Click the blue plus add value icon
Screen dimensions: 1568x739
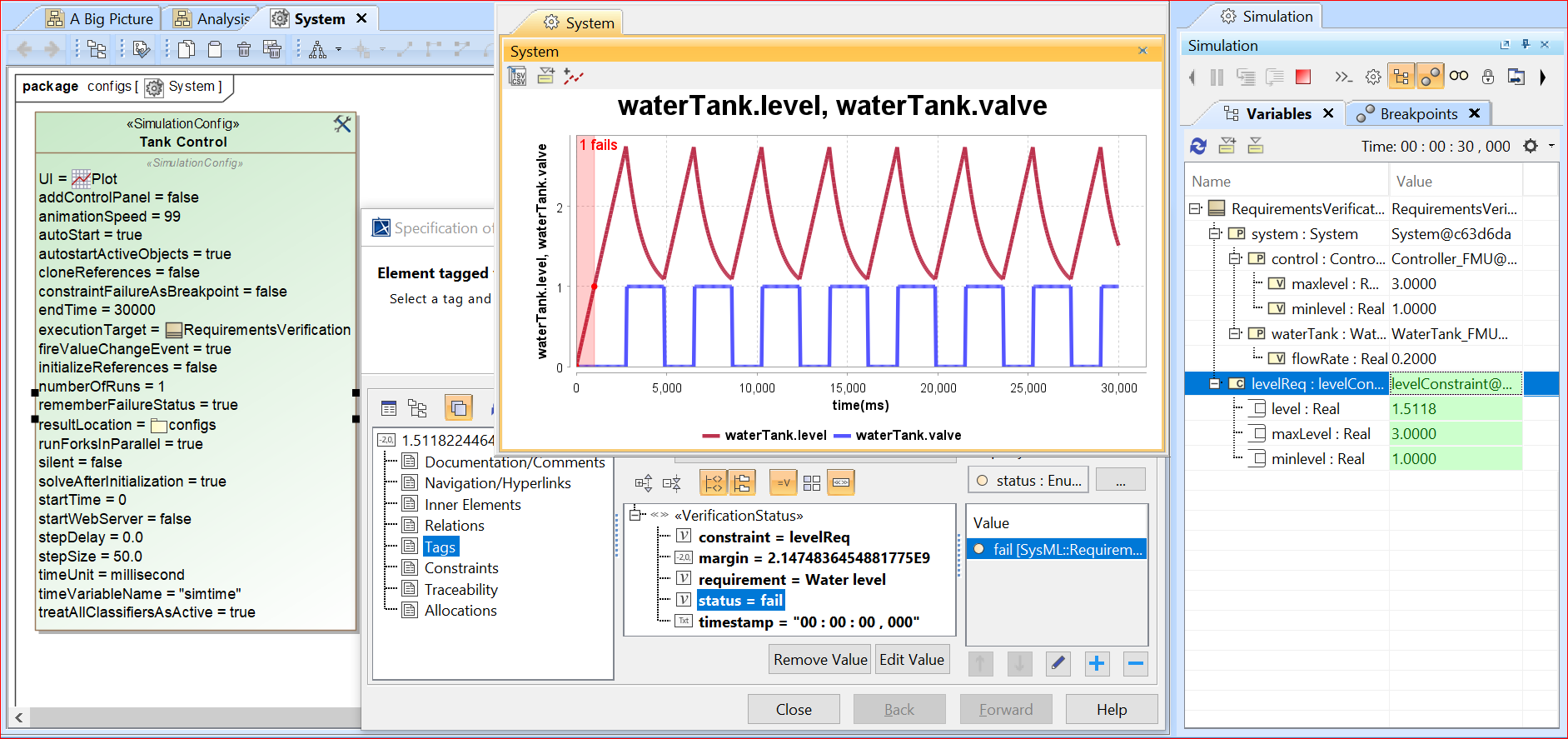point(1097,663)
